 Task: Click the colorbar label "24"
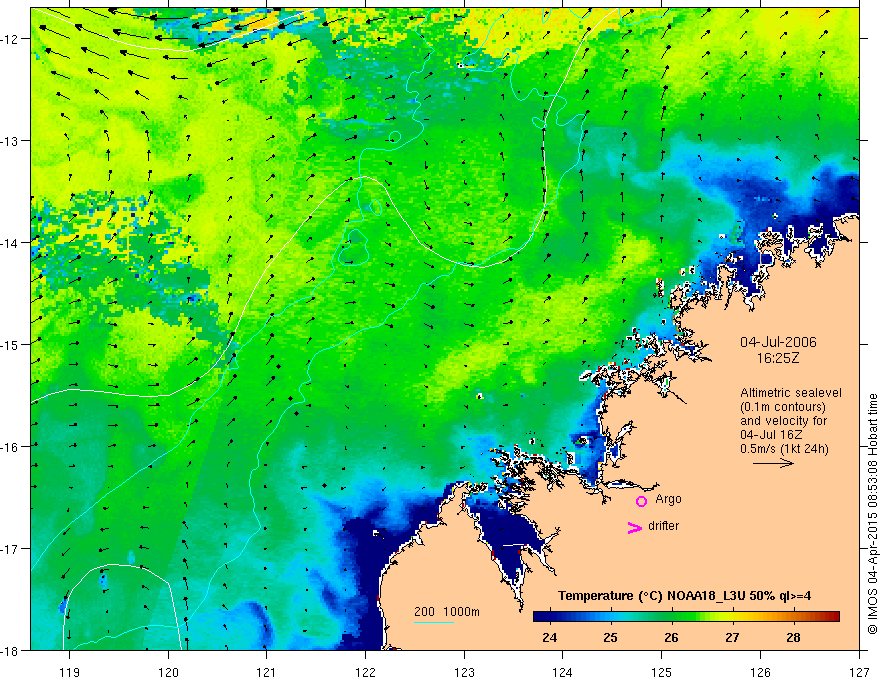549,637
